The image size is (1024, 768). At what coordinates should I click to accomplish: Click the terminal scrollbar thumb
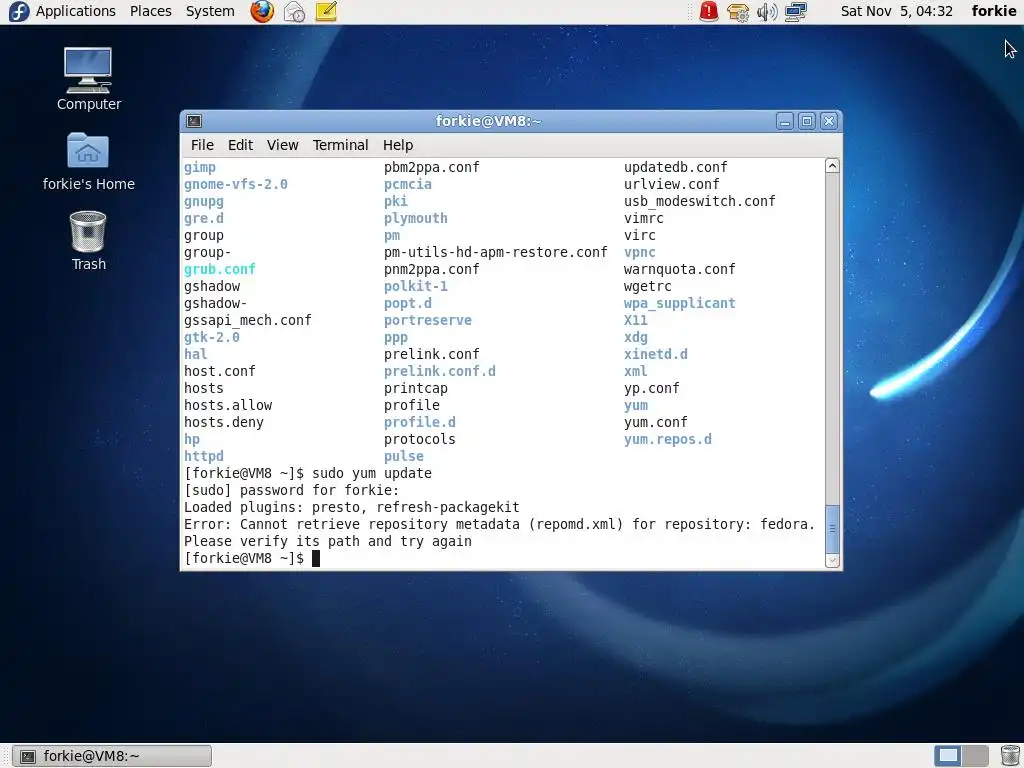[832, 529]
